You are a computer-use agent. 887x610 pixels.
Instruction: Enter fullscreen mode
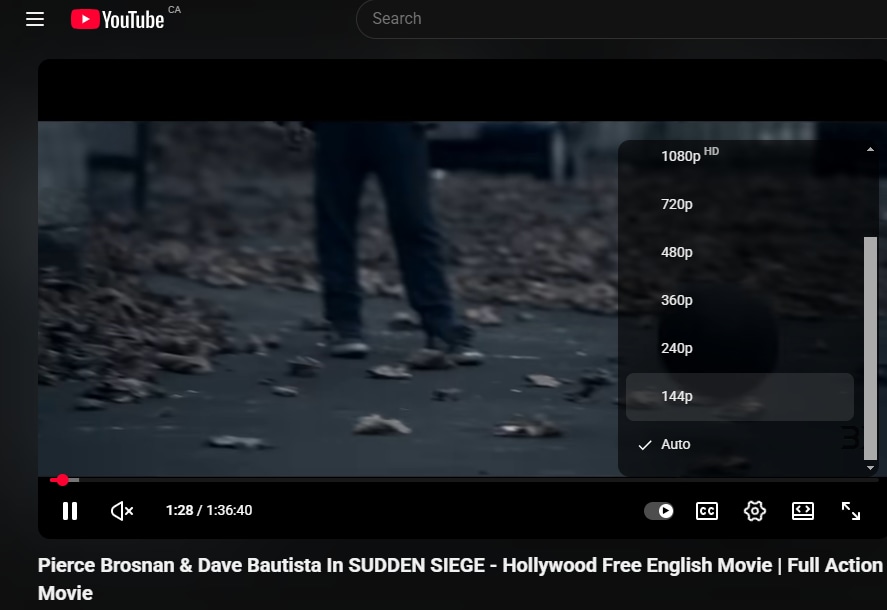[851, 511]
